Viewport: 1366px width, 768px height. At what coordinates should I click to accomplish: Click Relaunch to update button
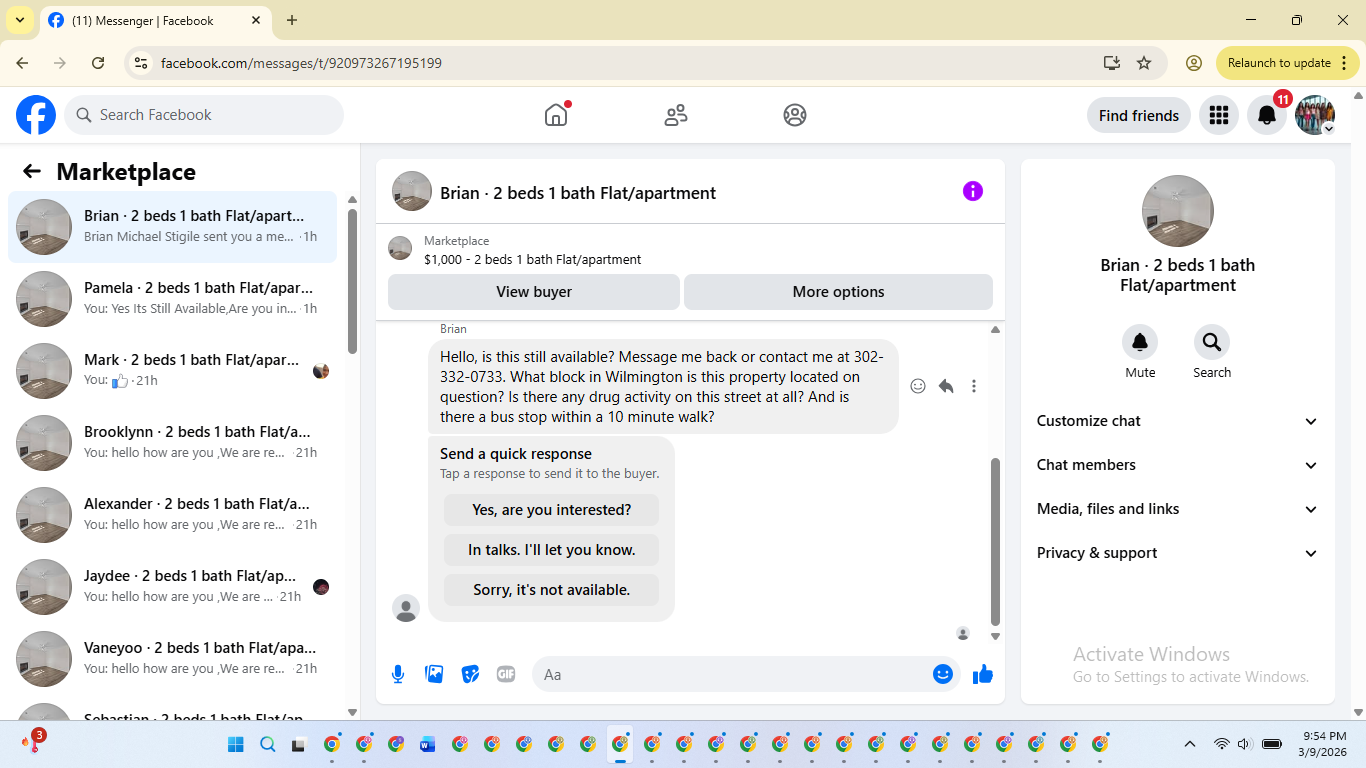pyautogui.click(x=1288, y=63)
